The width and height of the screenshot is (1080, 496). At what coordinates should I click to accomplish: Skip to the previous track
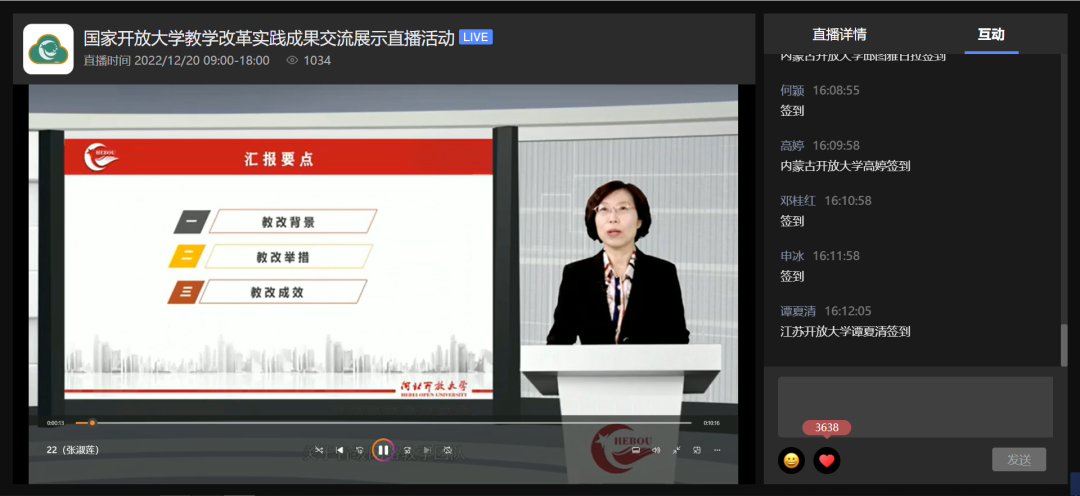tap(340, 450)
